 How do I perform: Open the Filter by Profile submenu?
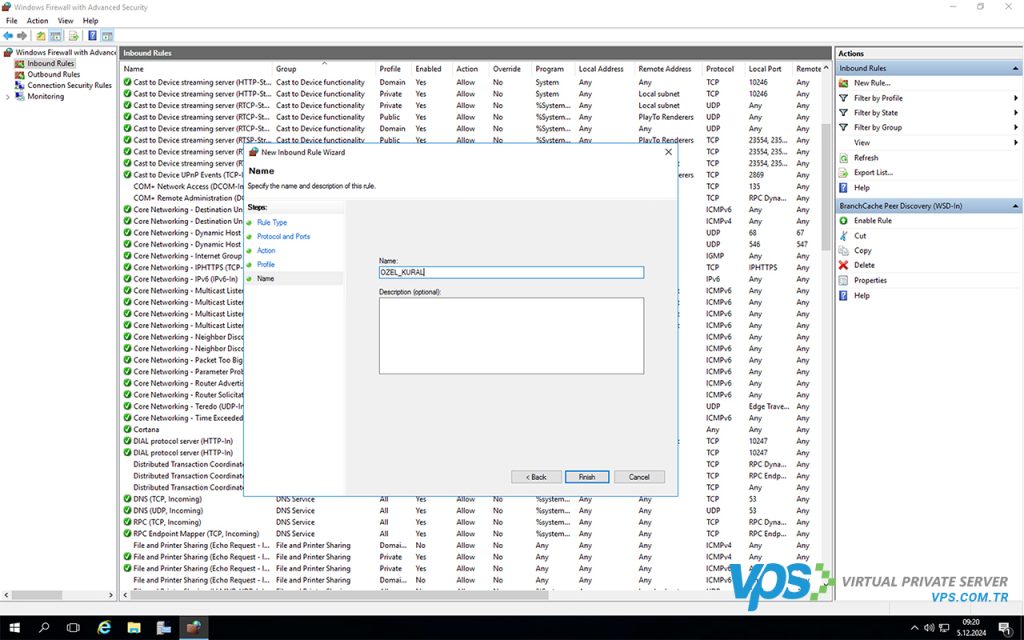click(1016, 98)
